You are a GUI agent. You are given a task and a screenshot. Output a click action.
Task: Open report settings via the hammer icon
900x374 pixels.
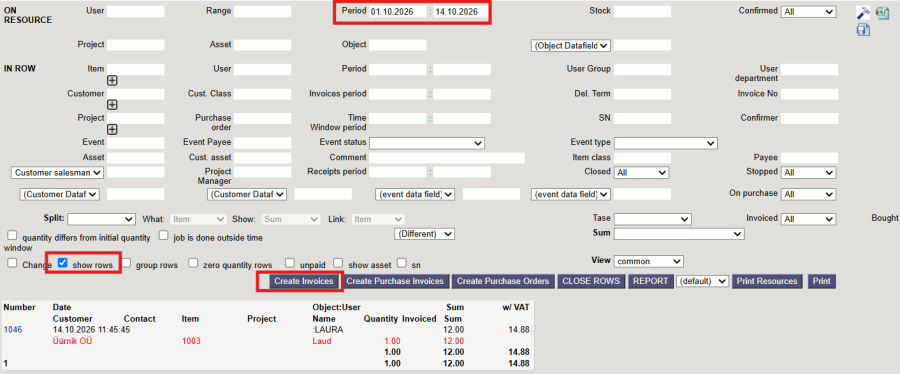(863, 13)
